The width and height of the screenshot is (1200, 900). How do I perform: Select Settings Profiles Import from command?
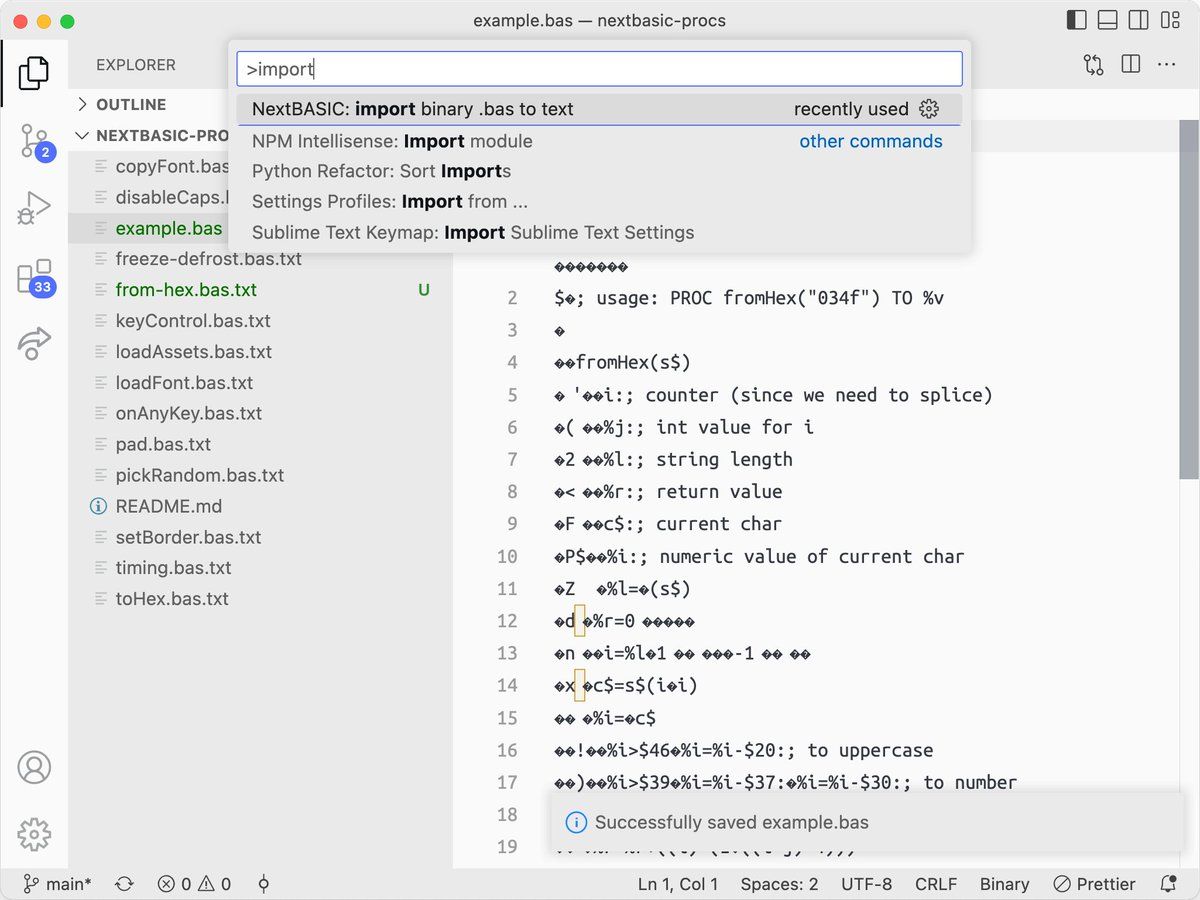pyautogui.click(x=599, y=202)
